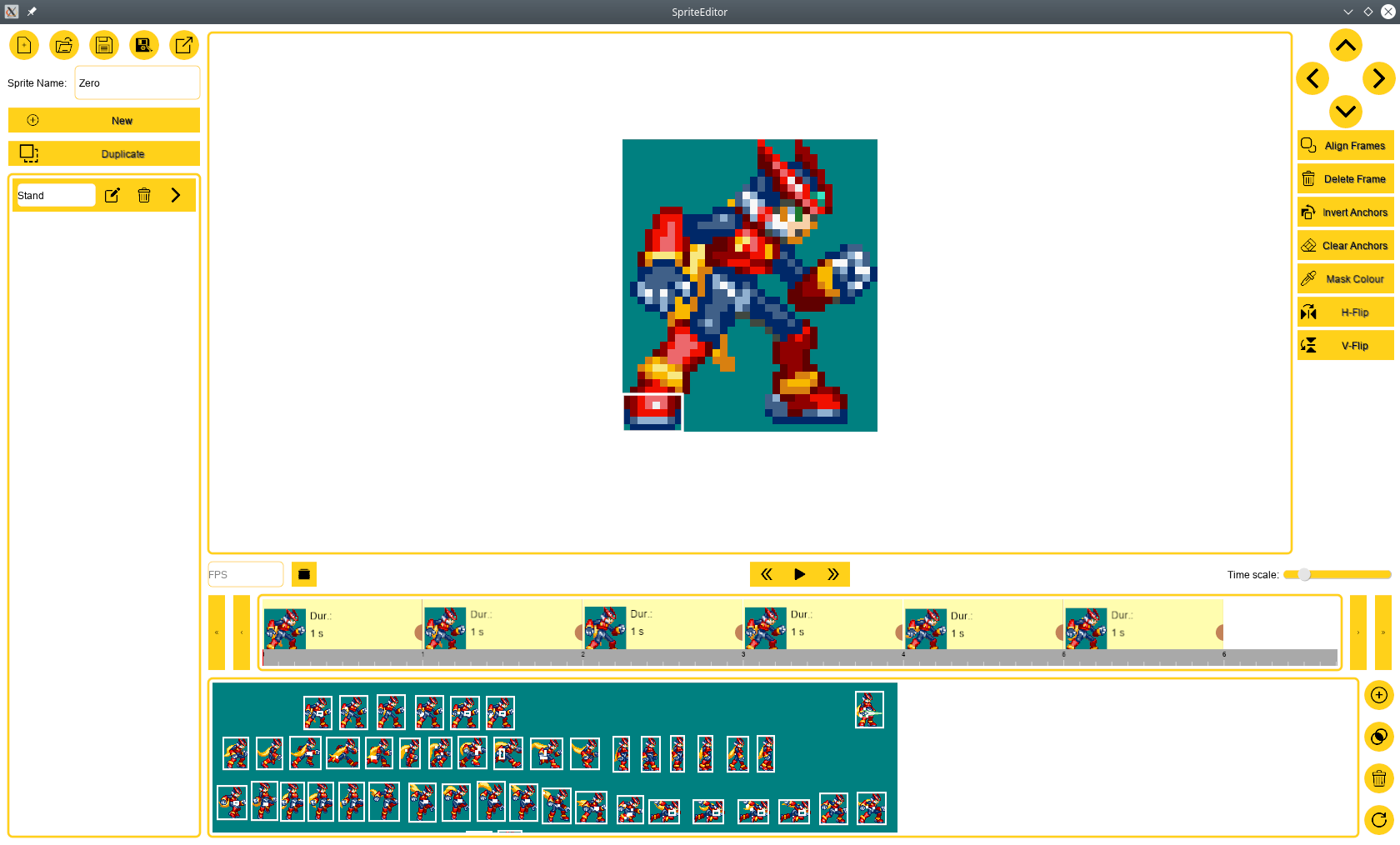The height and width of the screenshot is (845, 1400).
Task: Delete the Stand animation via trash icon
Action: (x=144, y=195)
